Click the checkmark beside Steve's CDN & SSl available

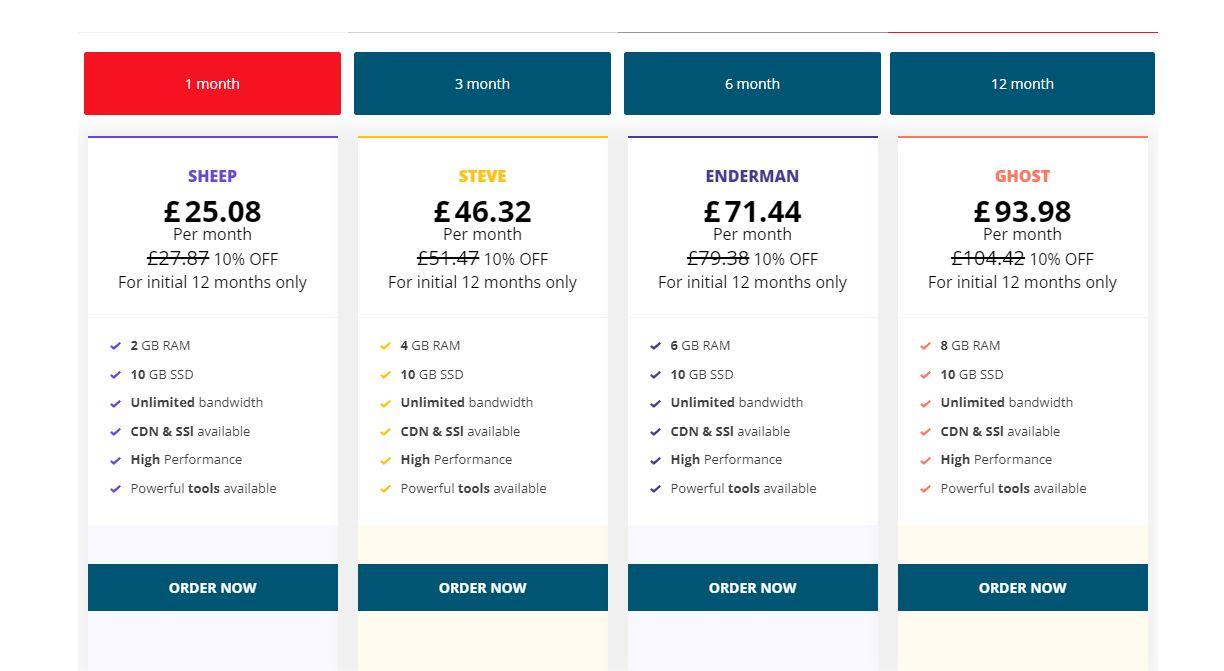click(x=384, y=431)
